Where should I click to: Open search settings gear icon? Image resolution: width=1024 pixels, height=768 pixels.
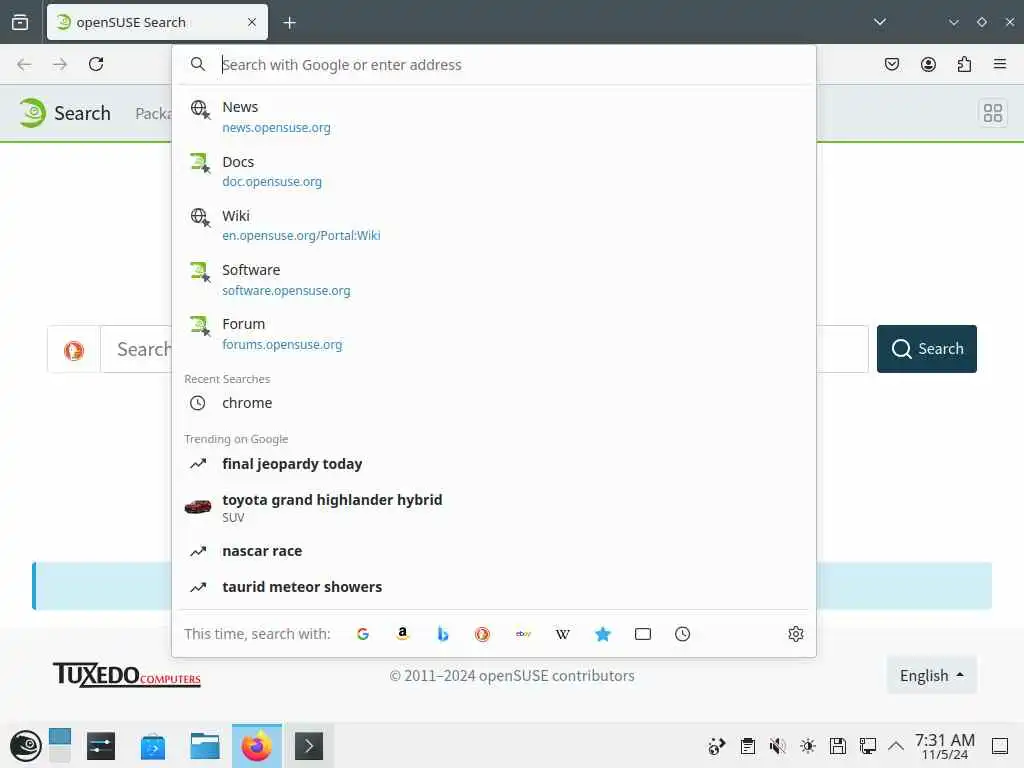coord(795,634)
